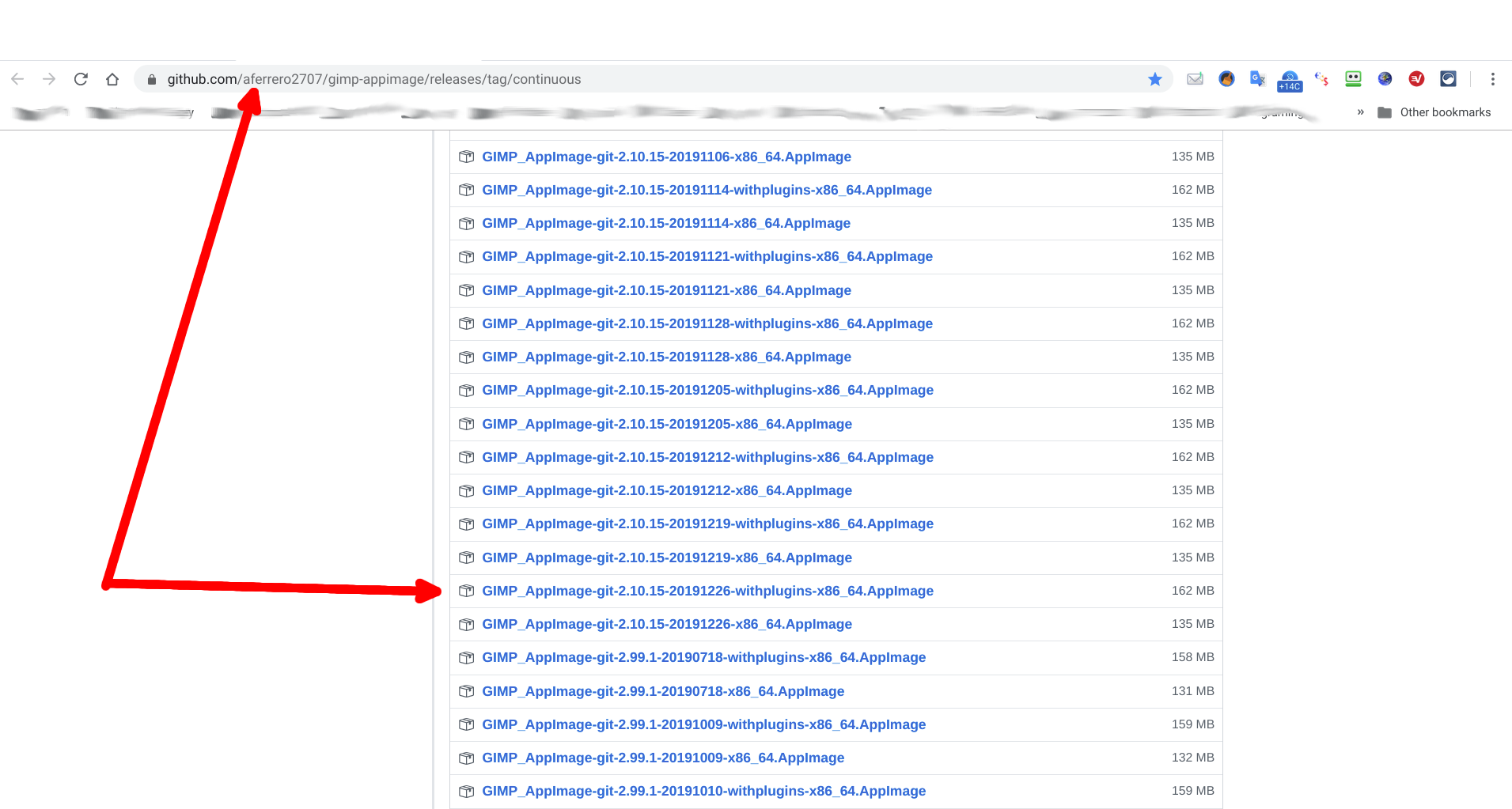
Task: View site security lock info
Action: click(x=152, y=79)
